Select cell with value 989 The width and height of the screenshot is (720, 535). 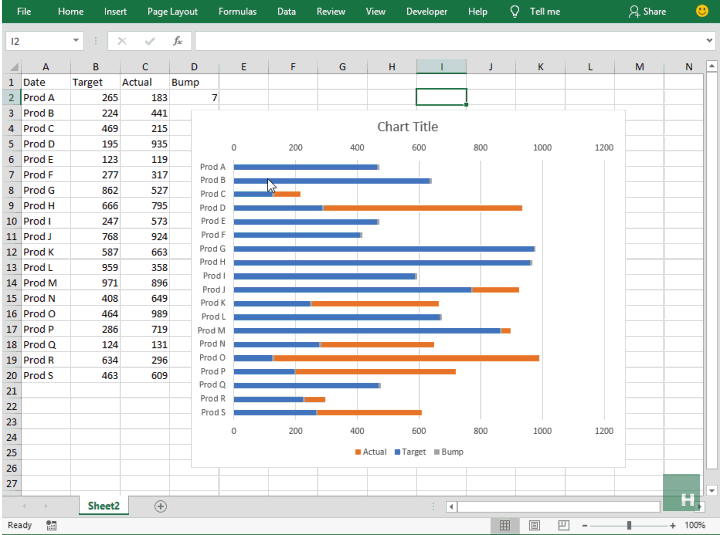point(145,314)
